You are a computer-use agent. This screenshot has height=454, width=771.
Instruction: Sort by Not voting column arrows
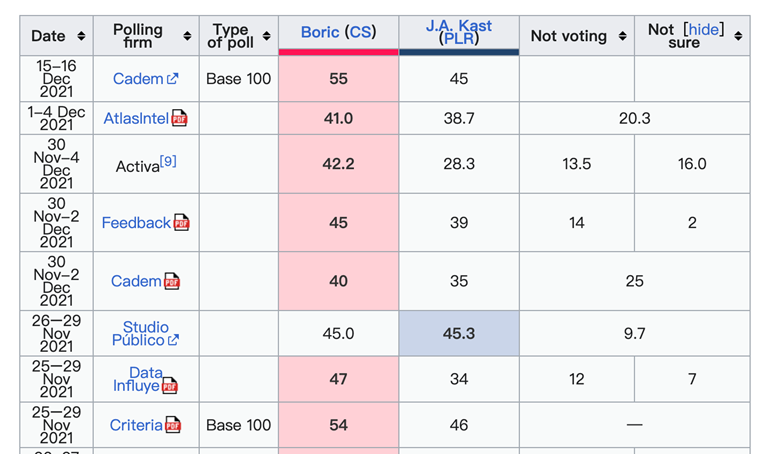(x=622, y=36)
